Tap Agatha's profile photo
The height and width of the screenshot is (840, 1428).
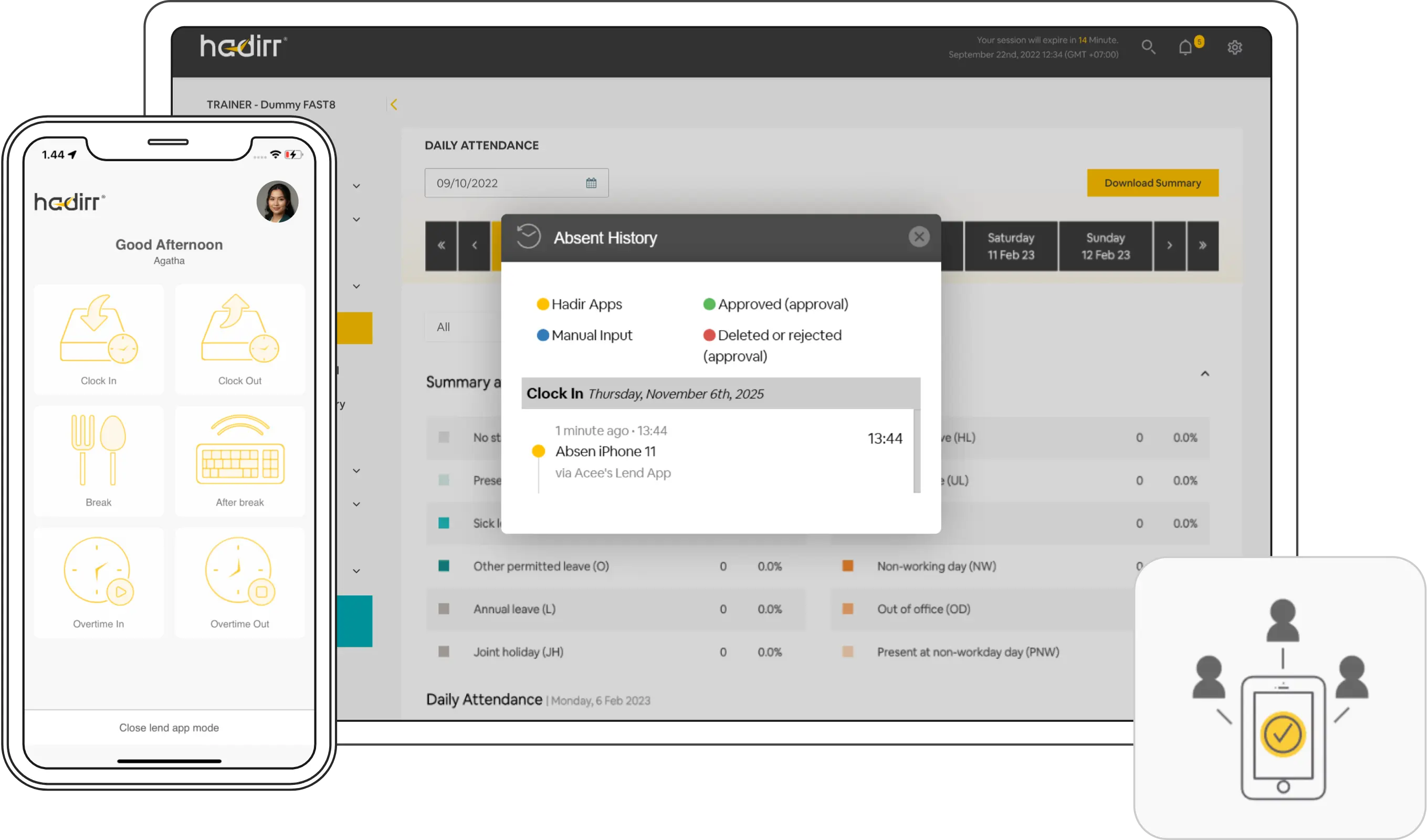tap(277, 202)
